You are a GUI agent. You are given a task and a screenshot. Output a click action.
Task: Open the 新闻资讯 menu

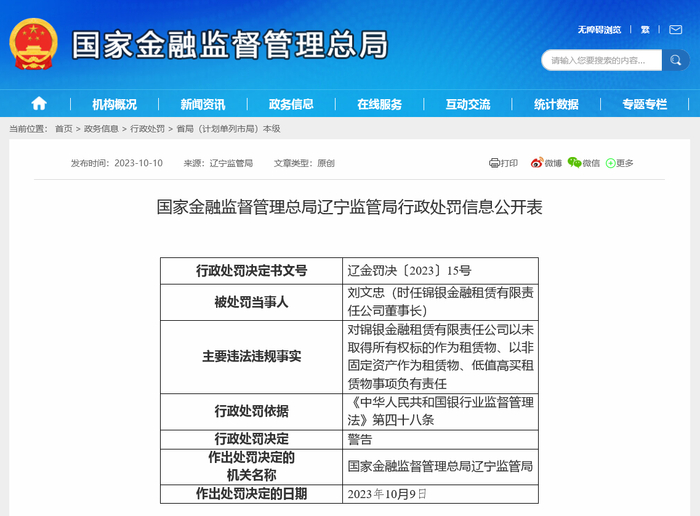pos(203,104)
